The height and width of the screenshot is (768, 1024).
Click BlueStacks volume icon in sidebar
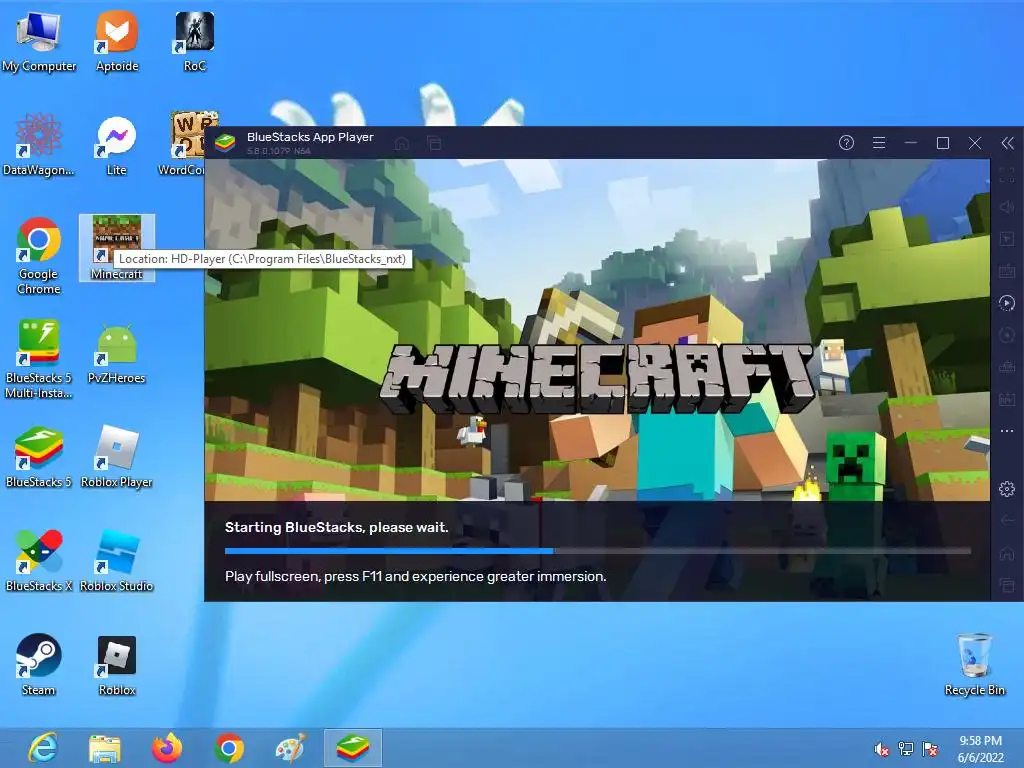[1006, 207]
